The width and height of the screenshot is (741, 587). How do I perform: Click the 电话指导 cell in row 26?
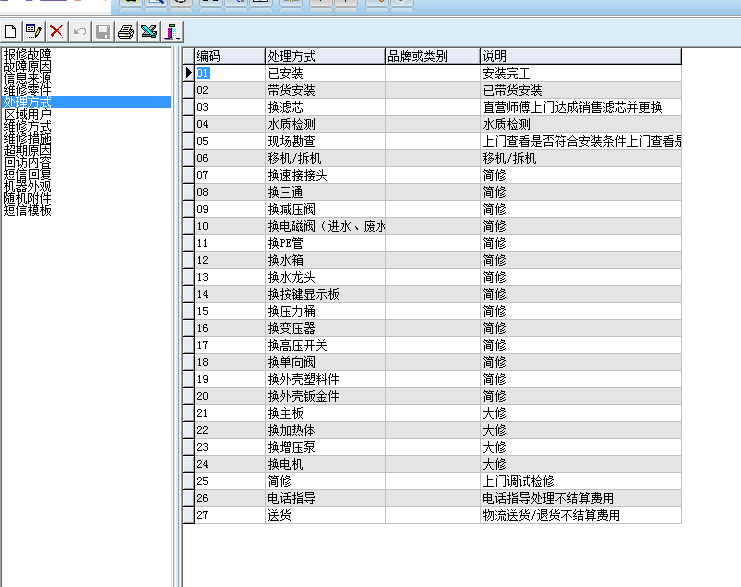pos(324,498)
